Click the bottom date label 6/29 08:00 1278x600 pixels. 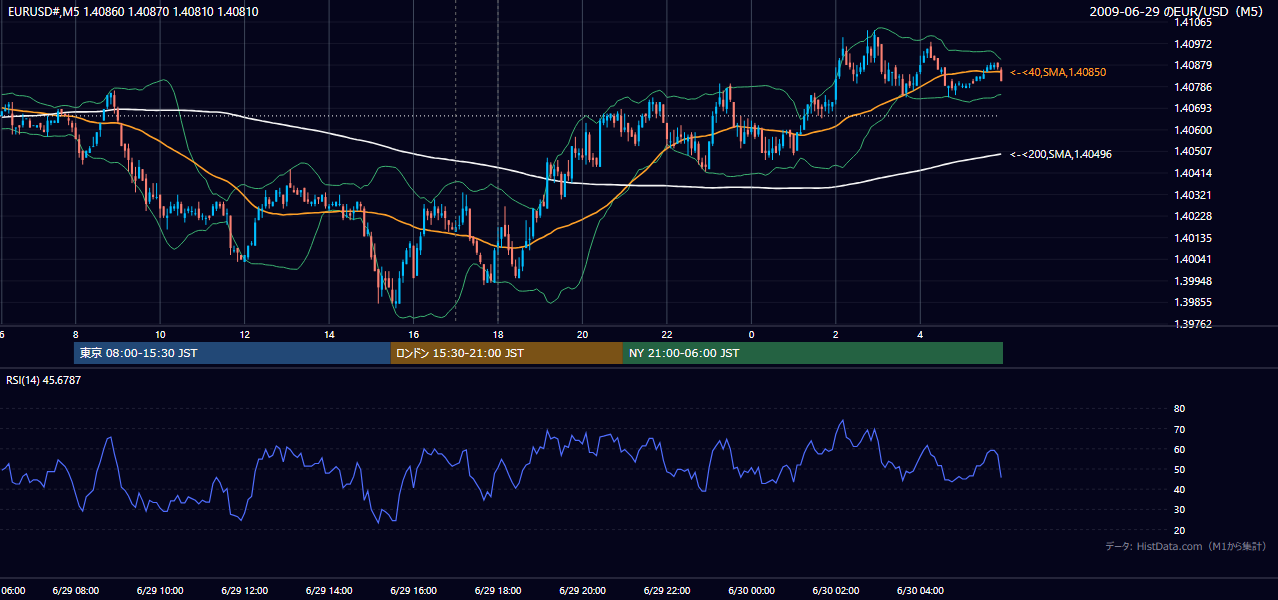click(76, 590)
